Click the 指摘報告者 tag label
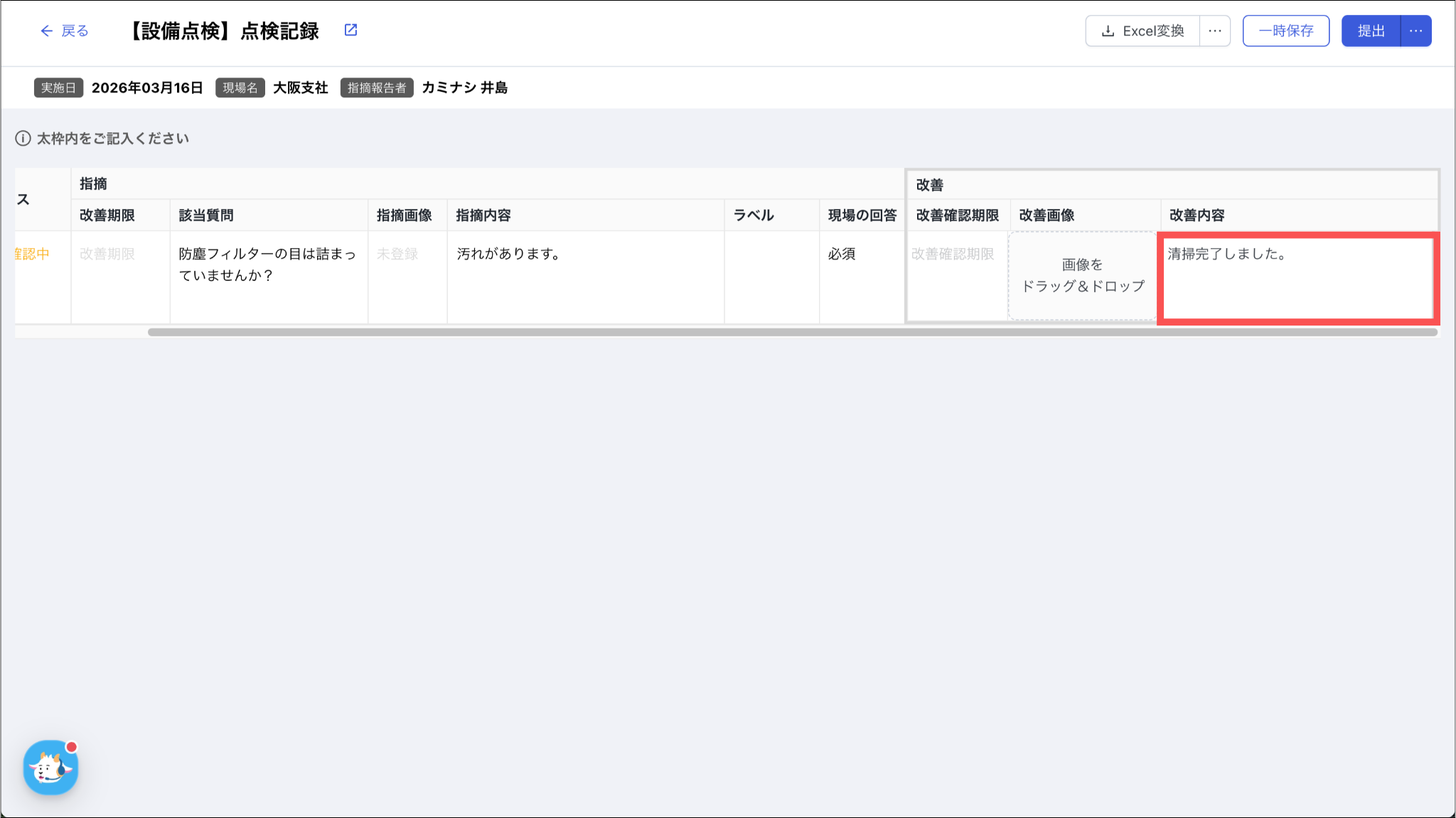 coord(376,88)
